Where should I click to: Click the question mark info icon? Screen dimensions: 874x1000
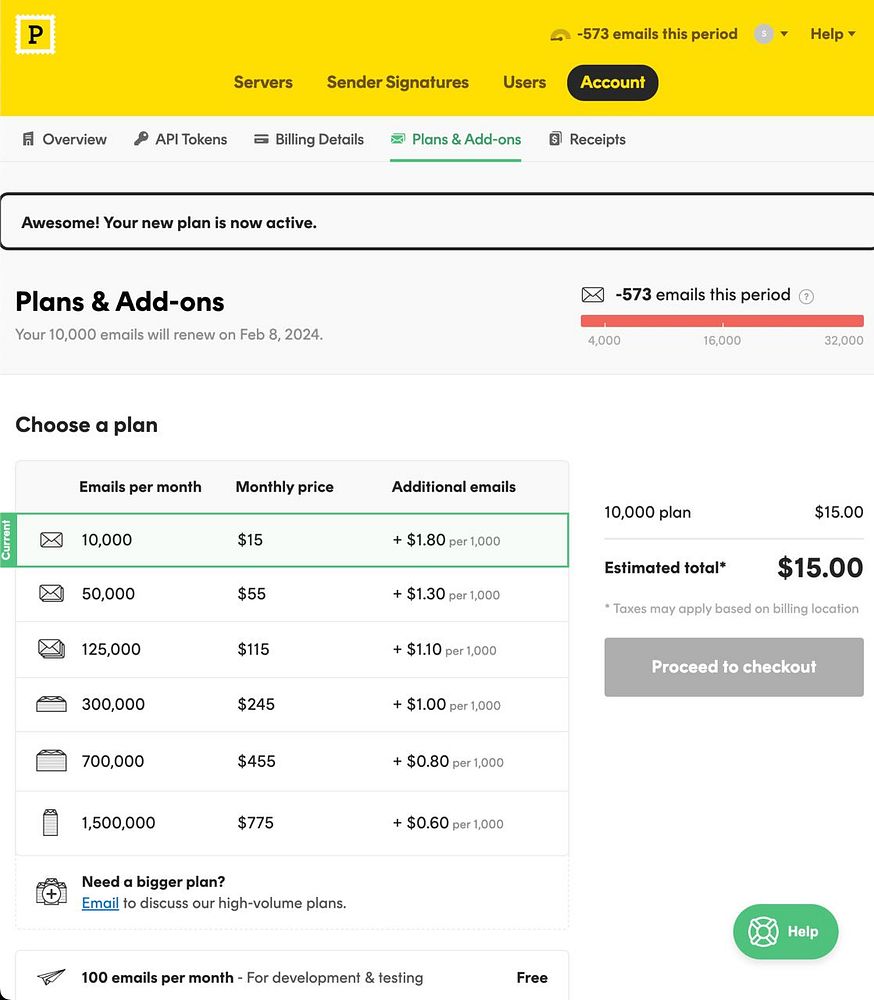pos(807,296)
